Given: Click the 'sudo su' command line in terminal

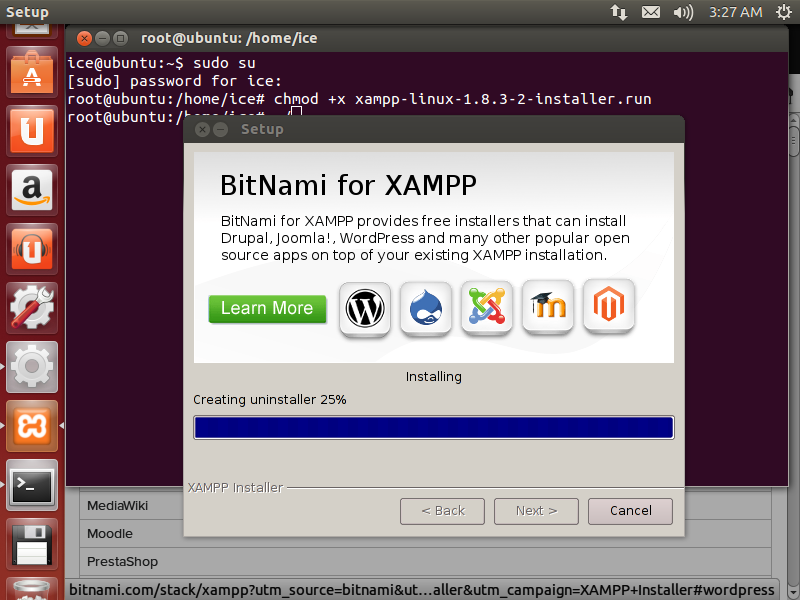Looking at the screenshot, I should point(161,63).
